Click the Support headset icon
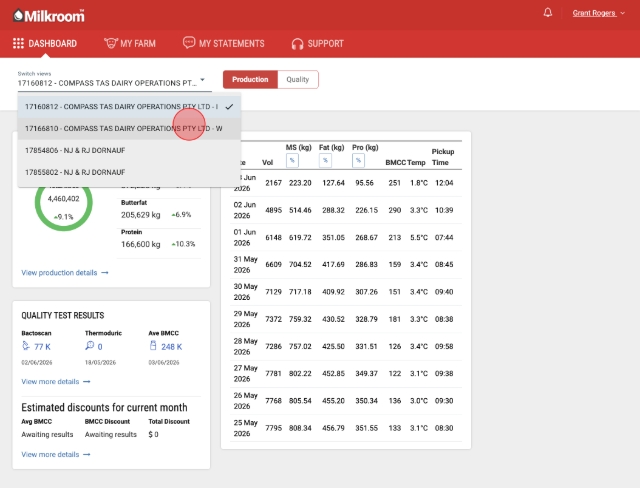The height and width of the screenshot is (488, 640). (x=298, y=44)
